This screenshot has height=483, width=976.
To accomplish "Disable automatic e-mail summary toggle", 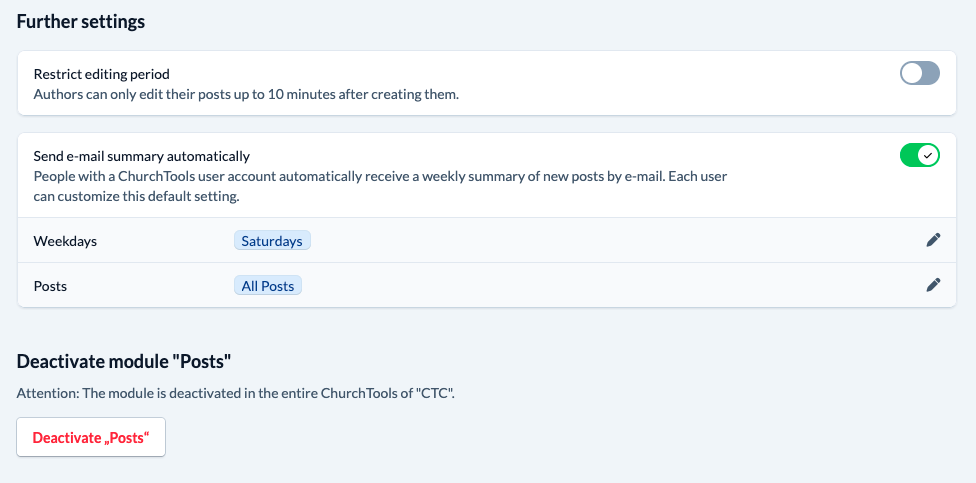I will pos(920,155).
